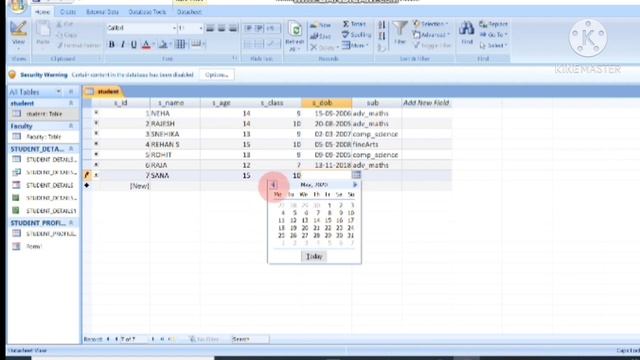640x360 pixels.
Task: Switch to the Home ribbon tab
Action: coord(42,12)
